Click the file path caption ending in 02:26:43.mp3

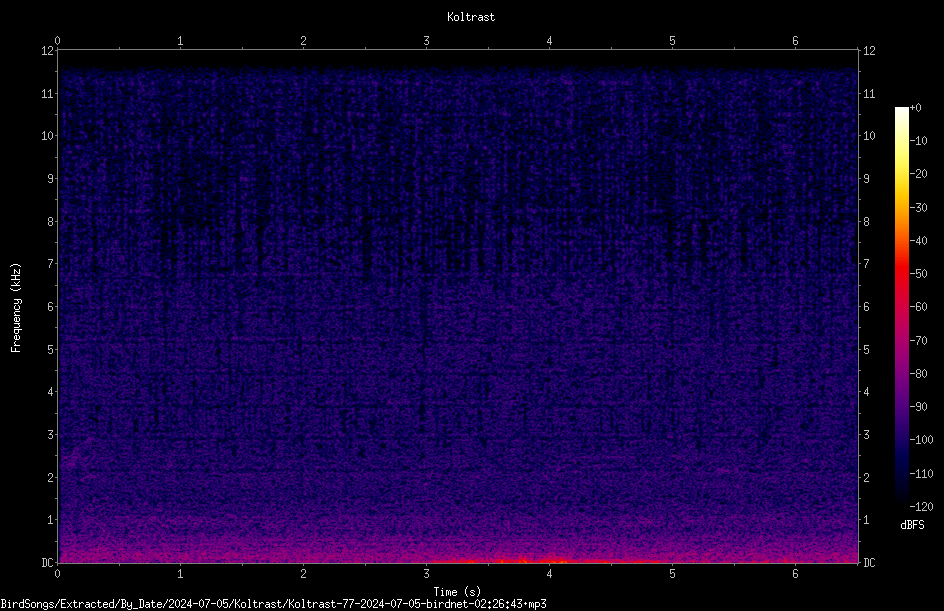pos(273,604)
